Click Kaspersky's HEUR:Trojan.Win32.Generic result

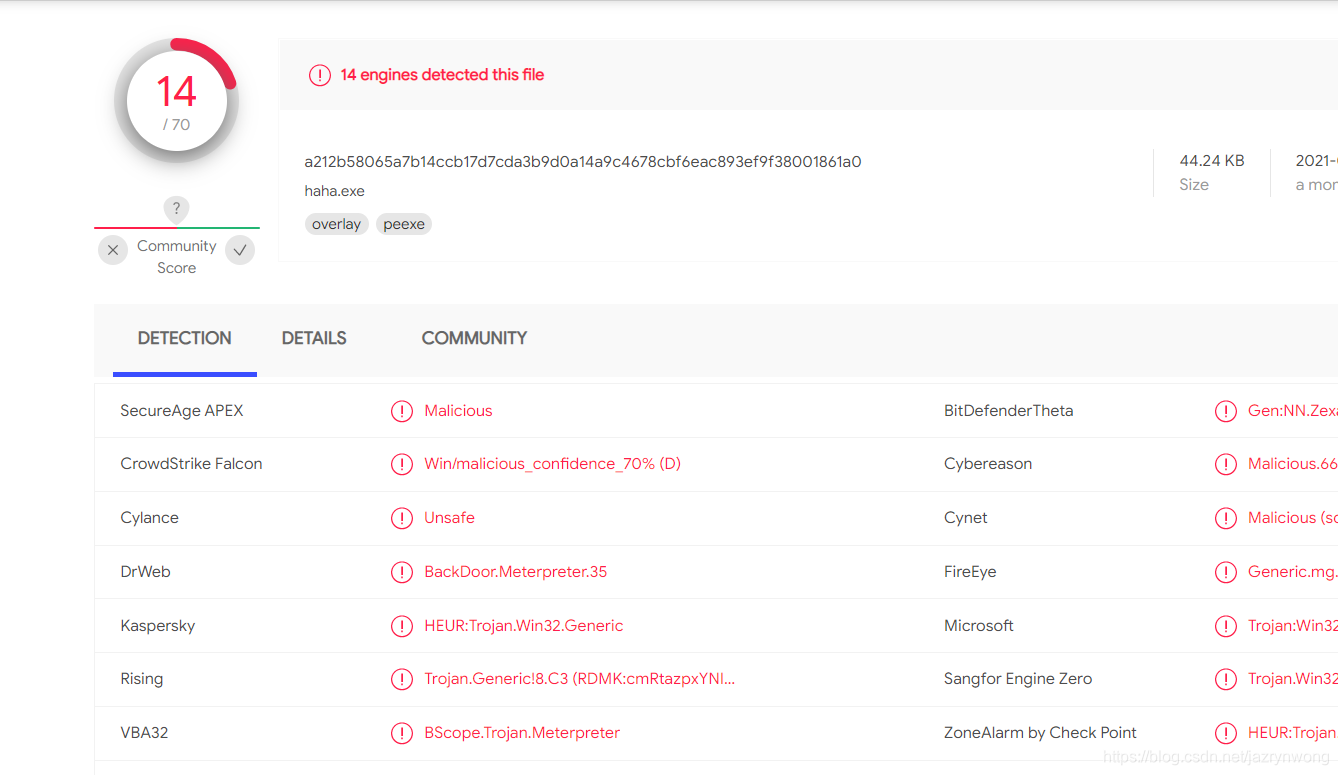pyautogui.click(x=523, y=626)
